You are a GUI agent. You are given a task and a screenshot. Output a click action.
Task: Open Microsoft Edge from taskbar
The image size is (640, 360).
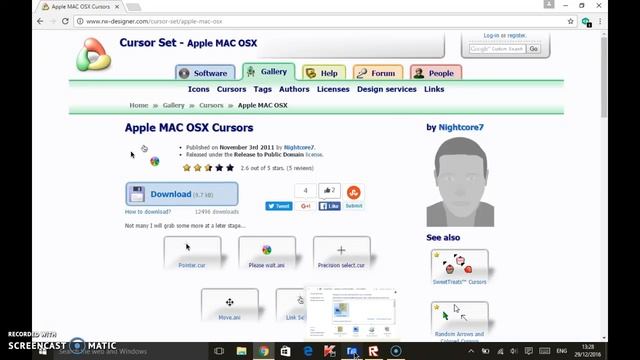tap(308, 351)
